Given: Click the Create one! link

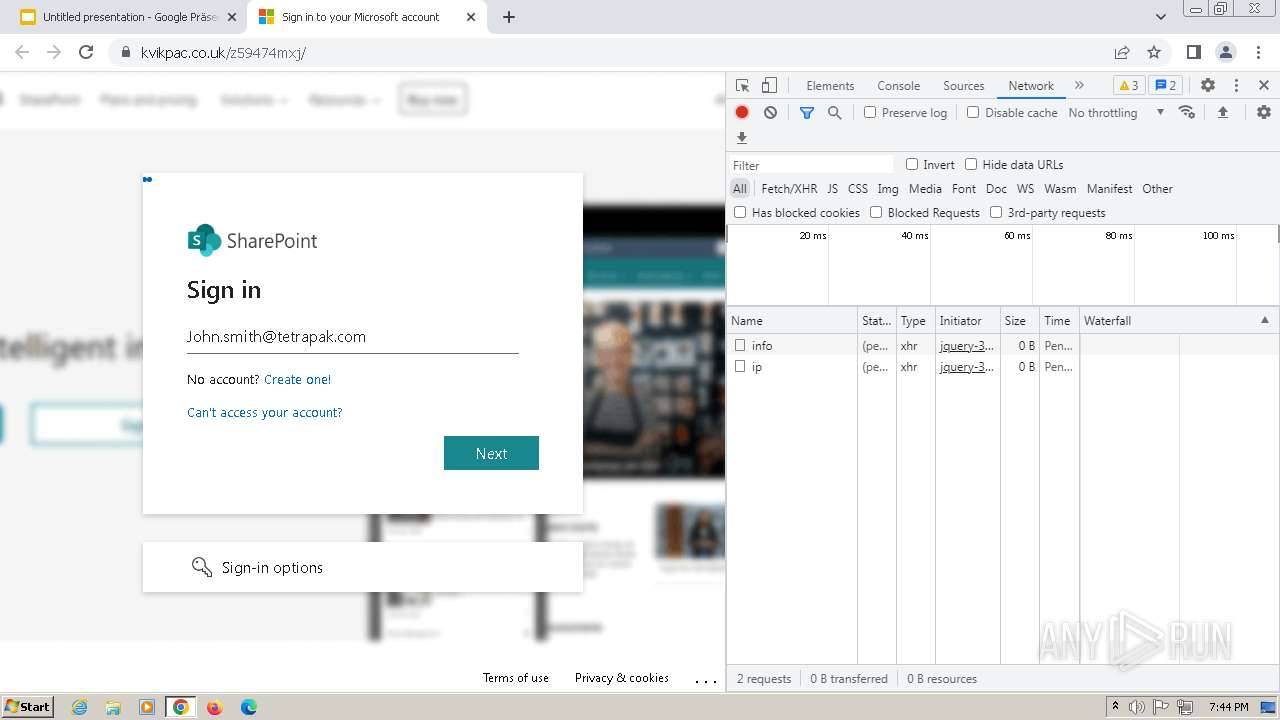Looking at the screenshot, I should (x=297, y=379).
